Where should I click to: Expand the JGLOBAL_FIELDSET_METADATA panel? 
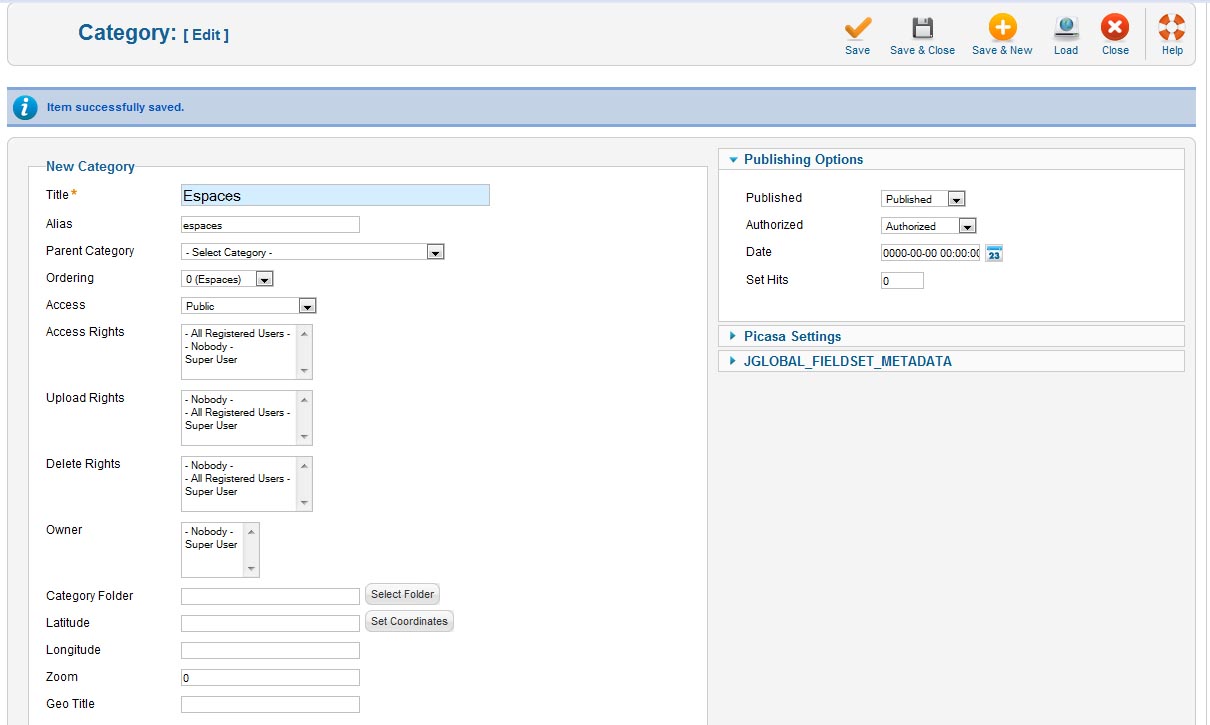pos(847,361)
